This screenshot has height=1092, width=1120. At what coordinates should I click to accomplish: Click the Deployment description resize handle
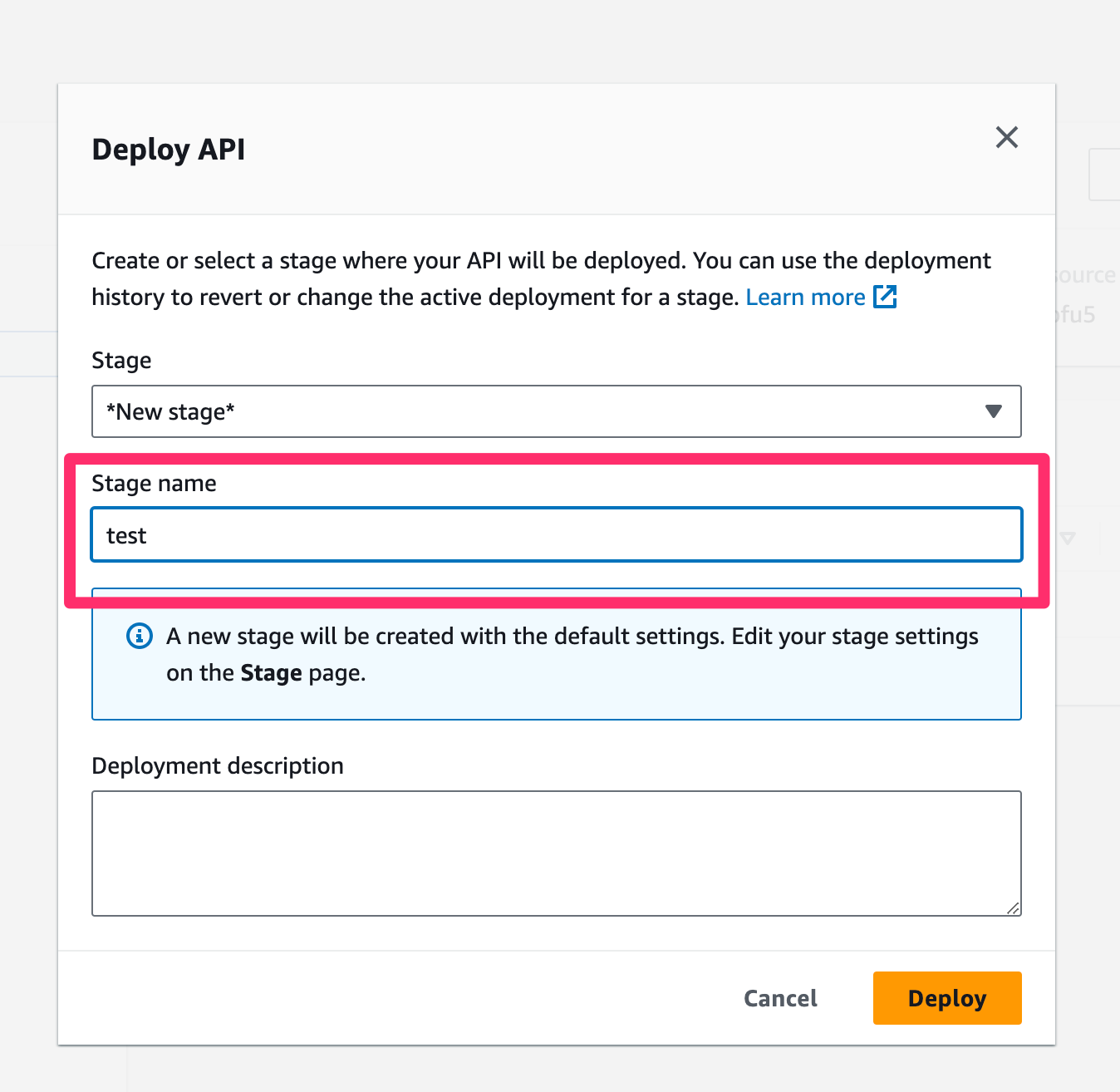click(1013, 908)
